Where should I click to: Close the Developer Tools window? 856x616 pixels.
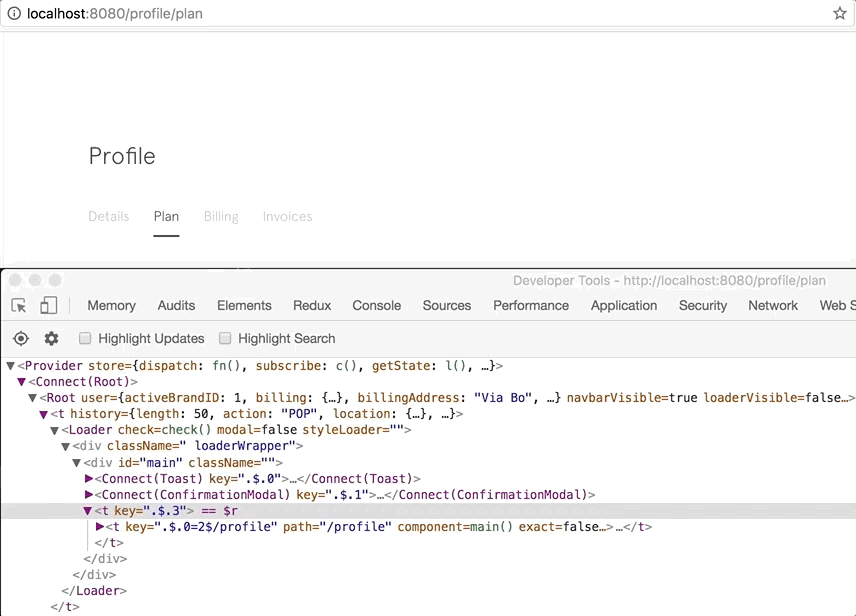pos(15,280)
